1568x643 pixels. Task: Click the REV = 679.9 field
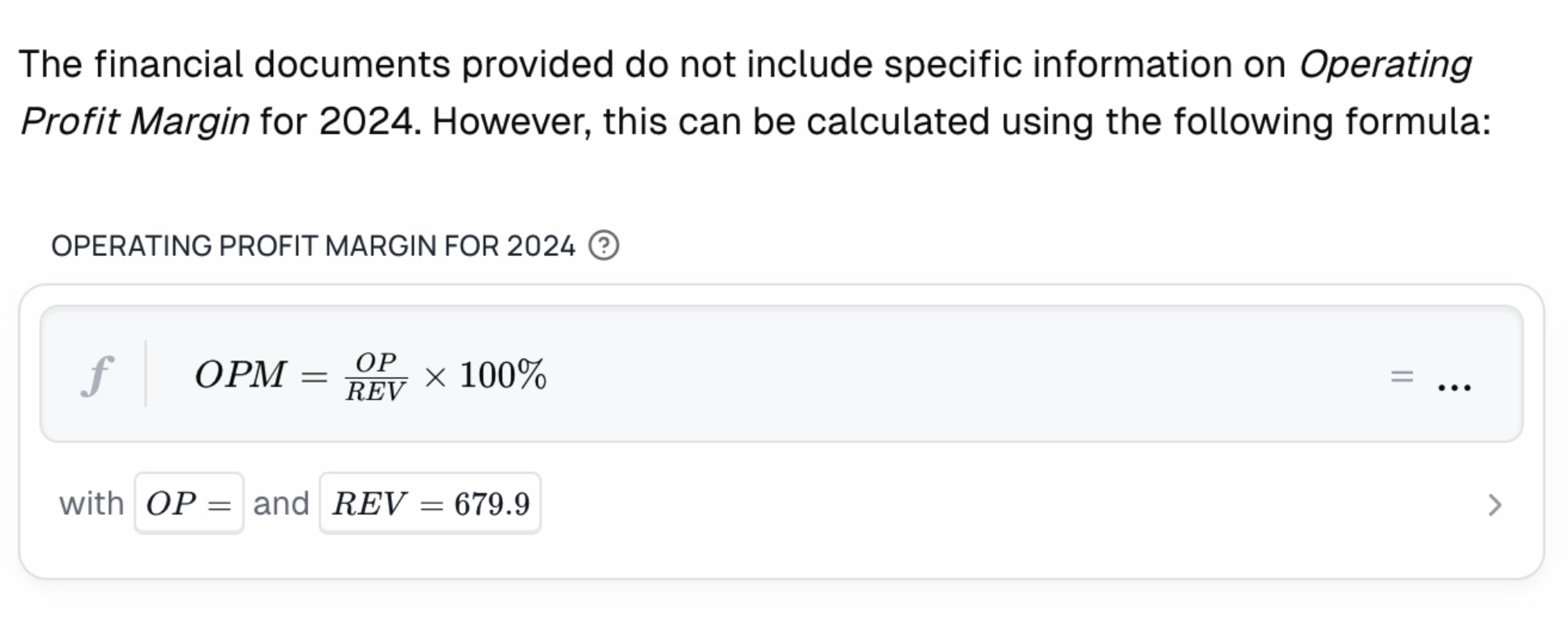click(x=430, y=504)
